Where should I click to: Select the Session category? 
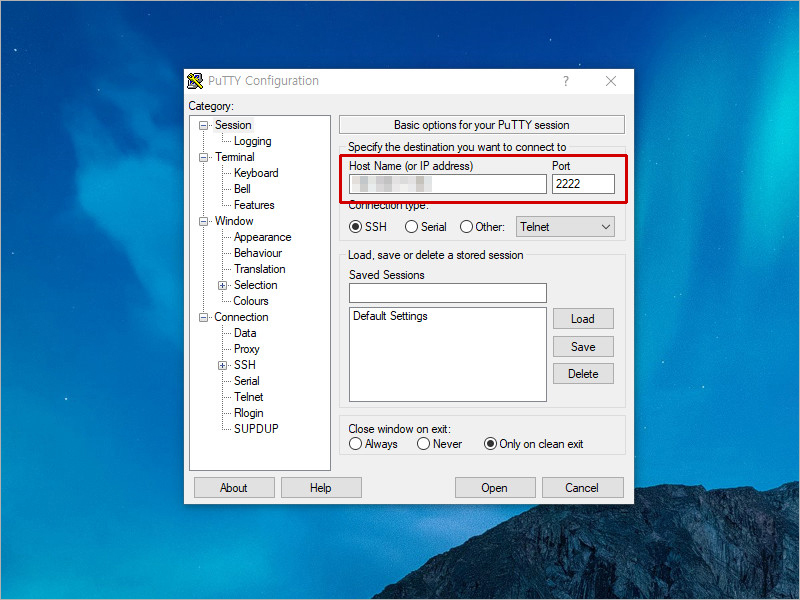pyautogui.click(x=233, y=125)
